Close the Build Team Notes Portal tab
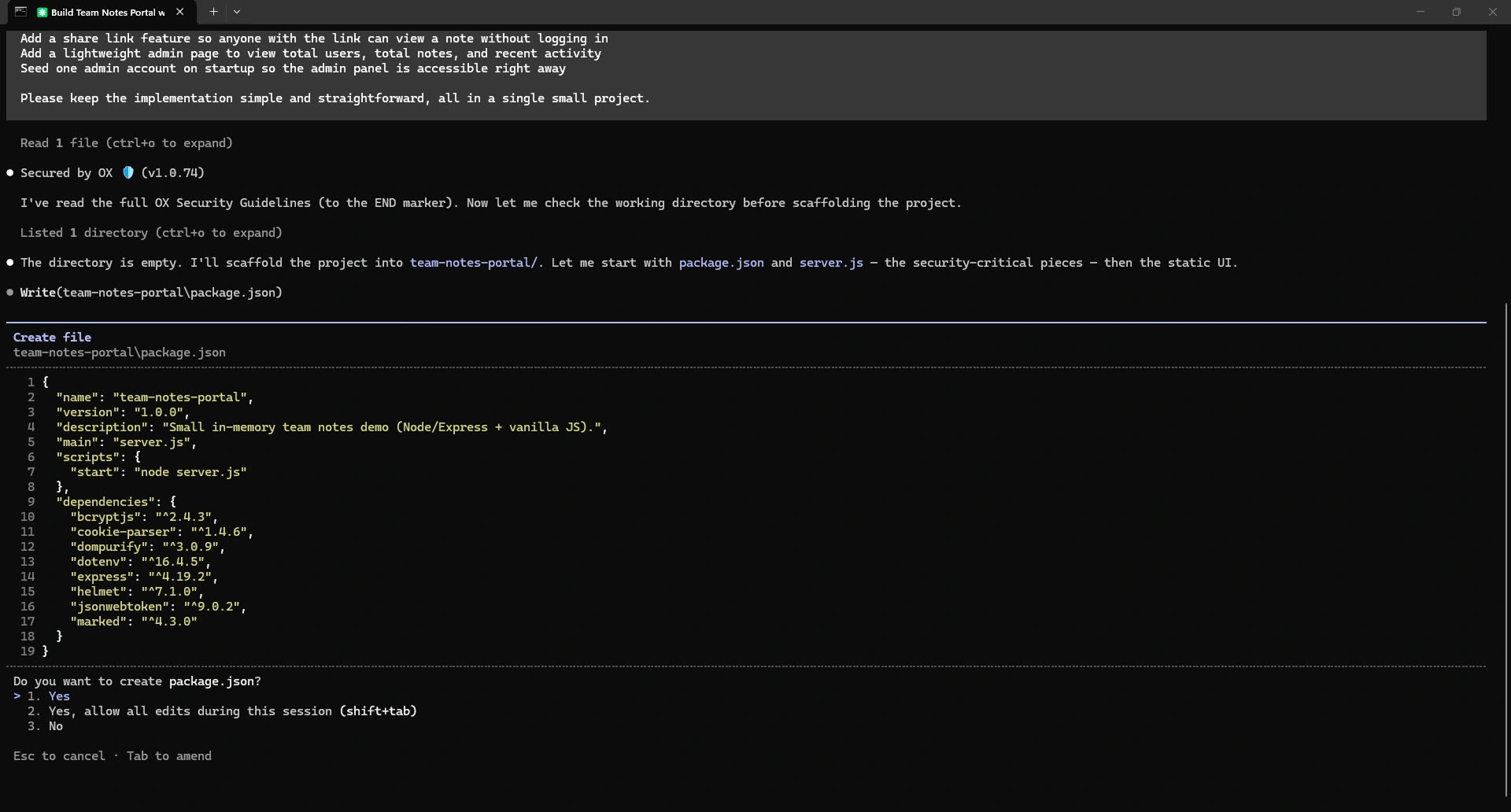The width and height of the screenshot is (1511, 812). (180, 12)
